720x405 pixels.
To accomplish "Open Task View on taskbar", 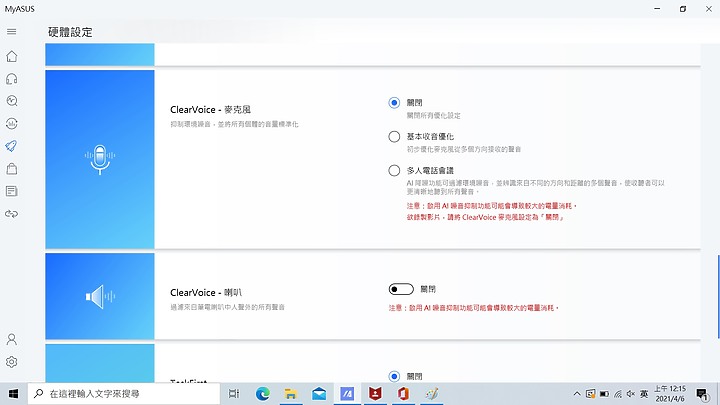I will point(234,394).
